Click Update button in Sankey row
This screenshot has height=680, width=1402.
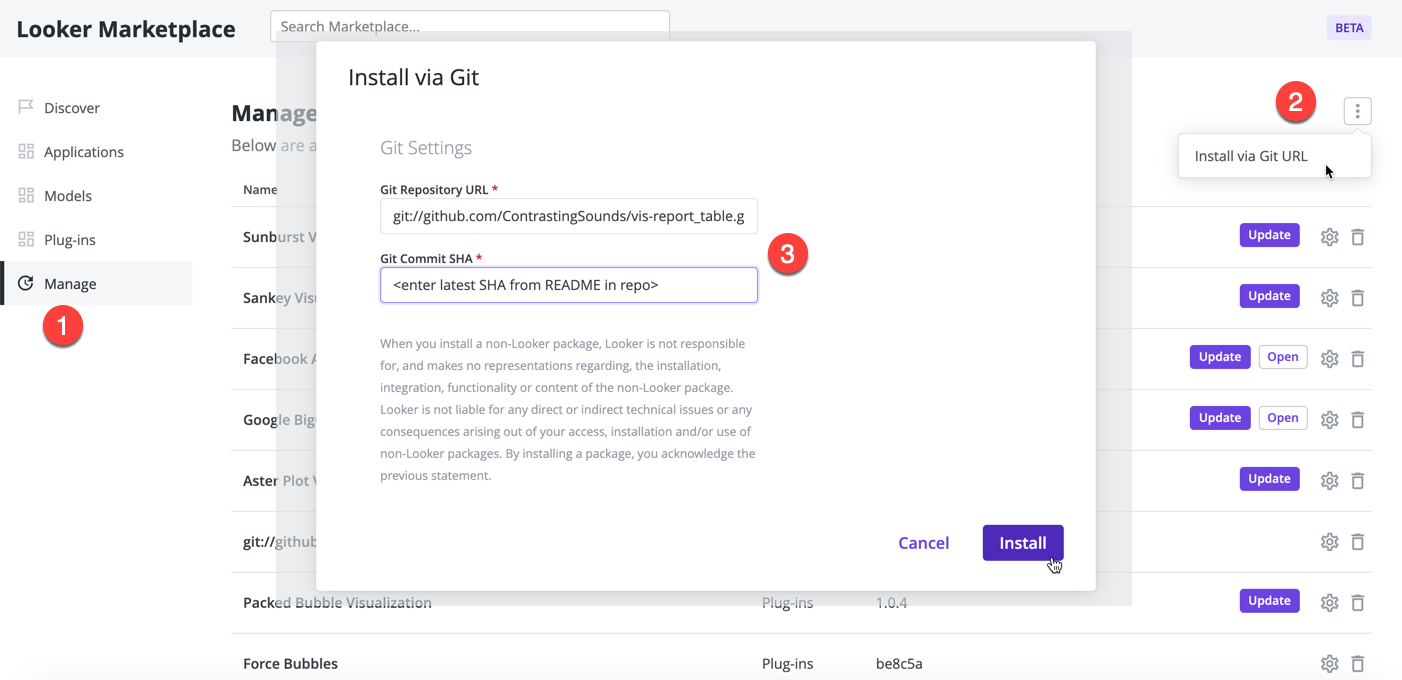(1270, 296)
